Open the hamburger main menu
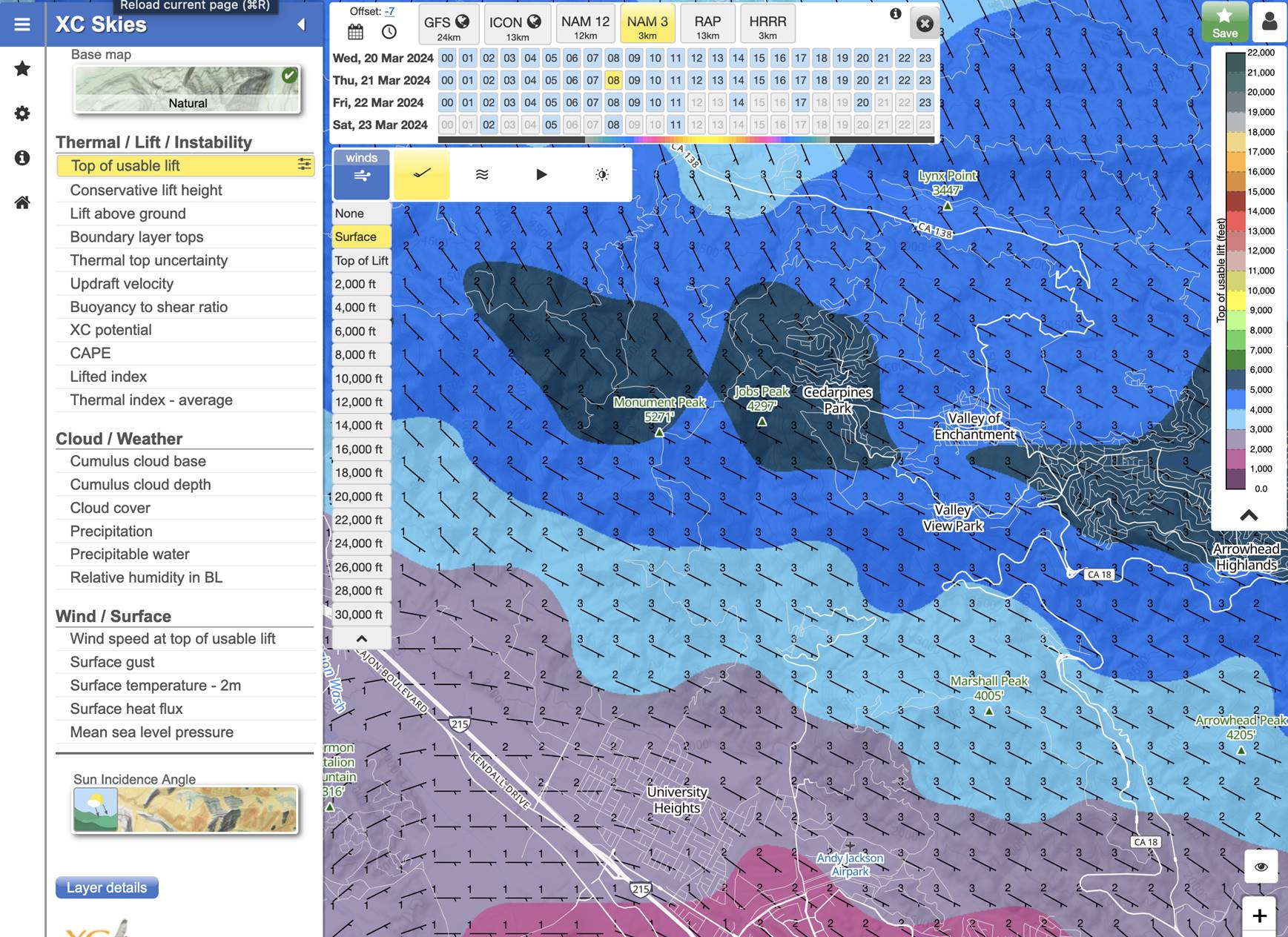 tap(22, 24)
